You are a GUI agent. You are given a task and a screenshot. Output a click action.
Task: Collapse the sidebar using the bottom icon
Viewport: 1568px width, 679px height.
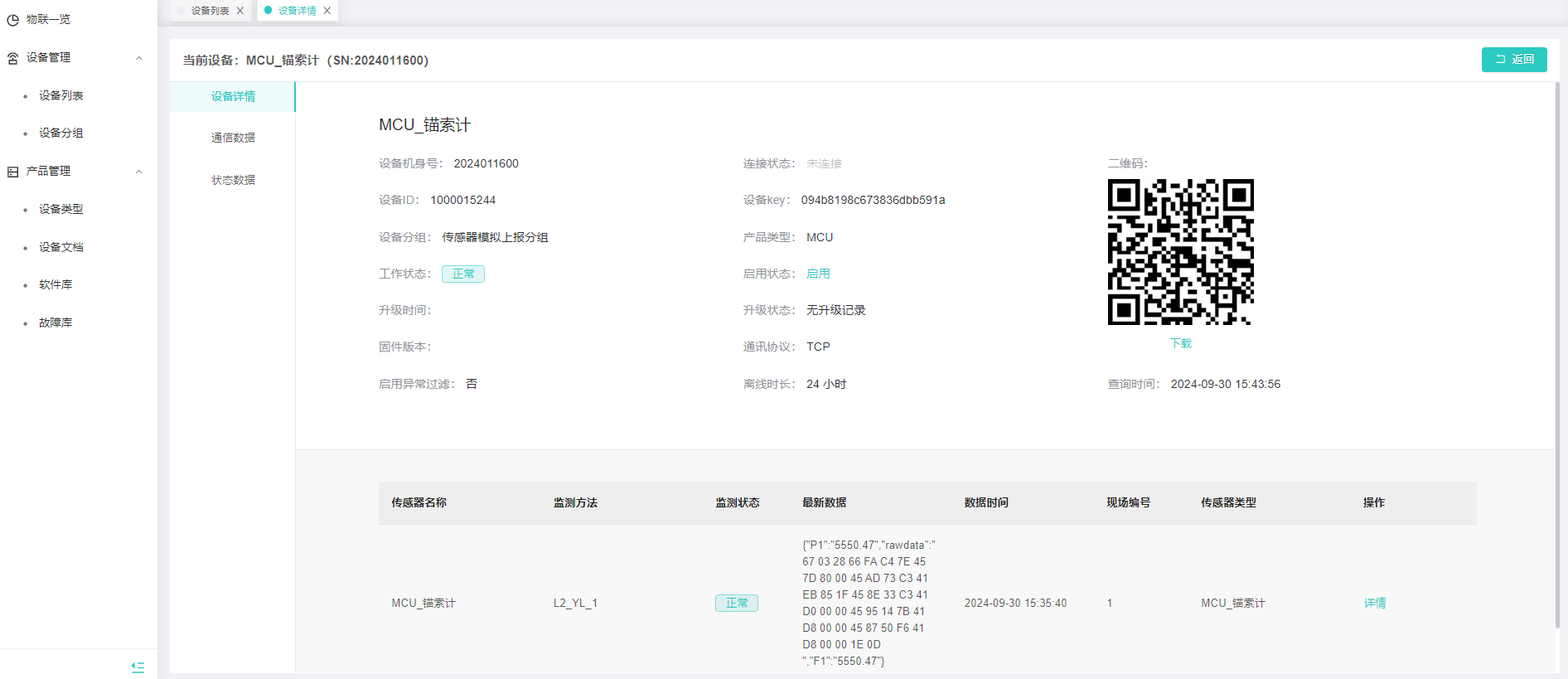138,667
